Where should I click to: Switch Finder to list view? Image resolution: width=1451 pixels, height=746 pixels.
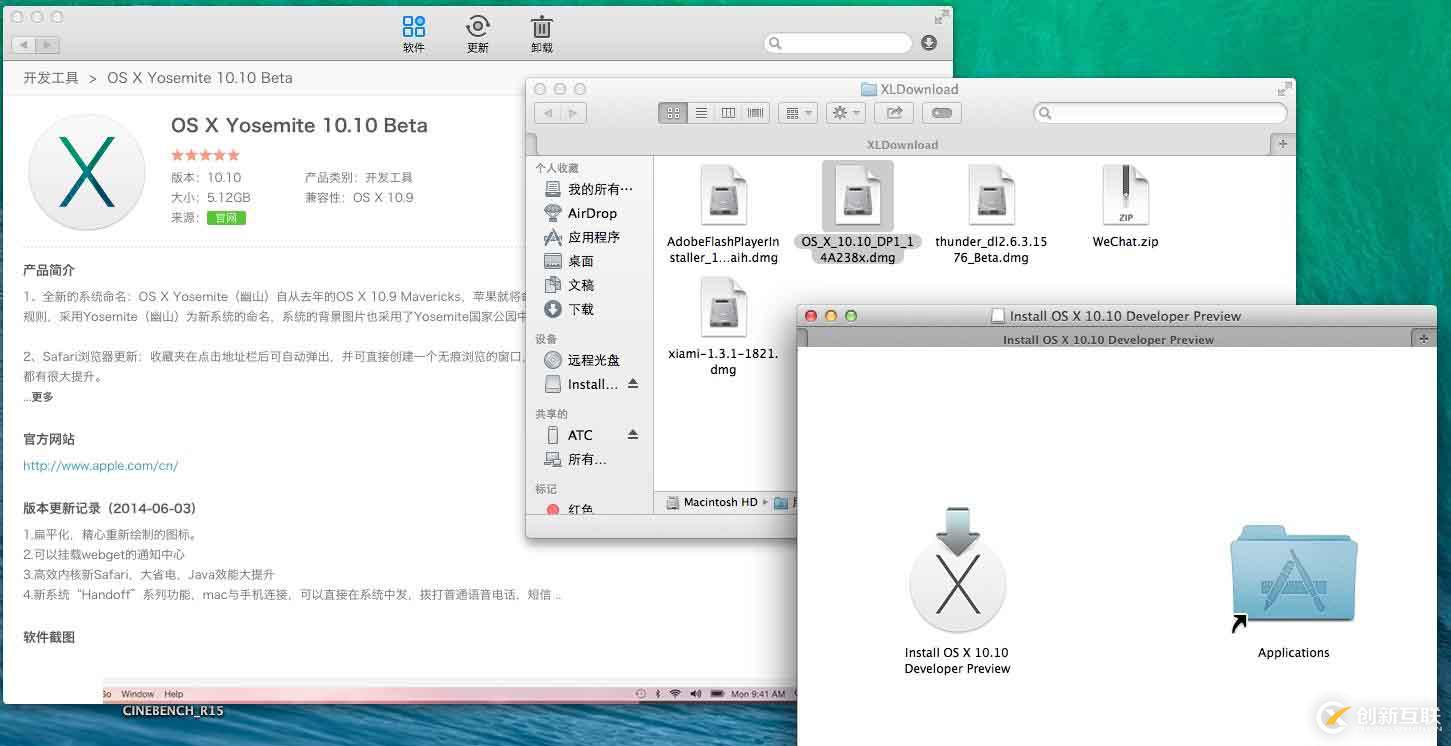701,113
